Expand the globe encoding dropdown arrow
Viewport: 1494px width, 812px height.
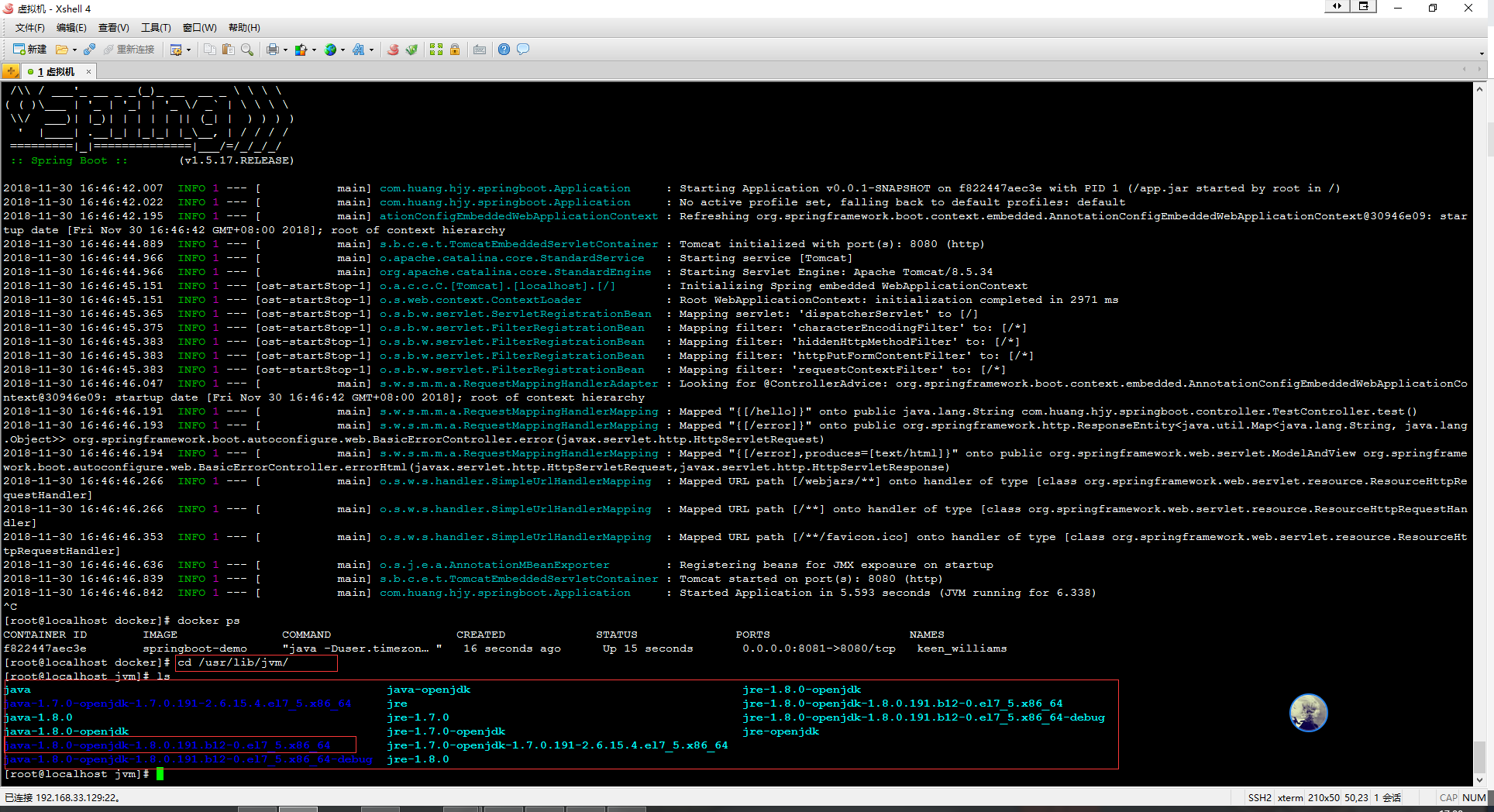click(x=343, y=50)
